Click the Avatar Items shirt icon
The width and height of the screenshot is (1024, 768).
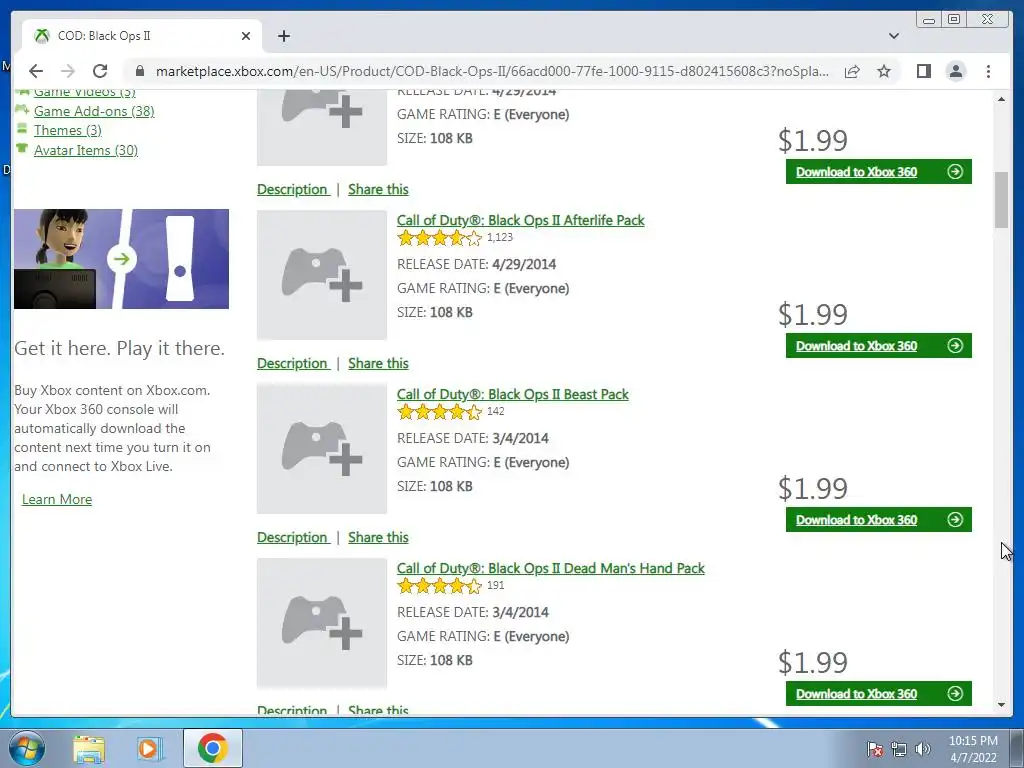pos(22,148)
